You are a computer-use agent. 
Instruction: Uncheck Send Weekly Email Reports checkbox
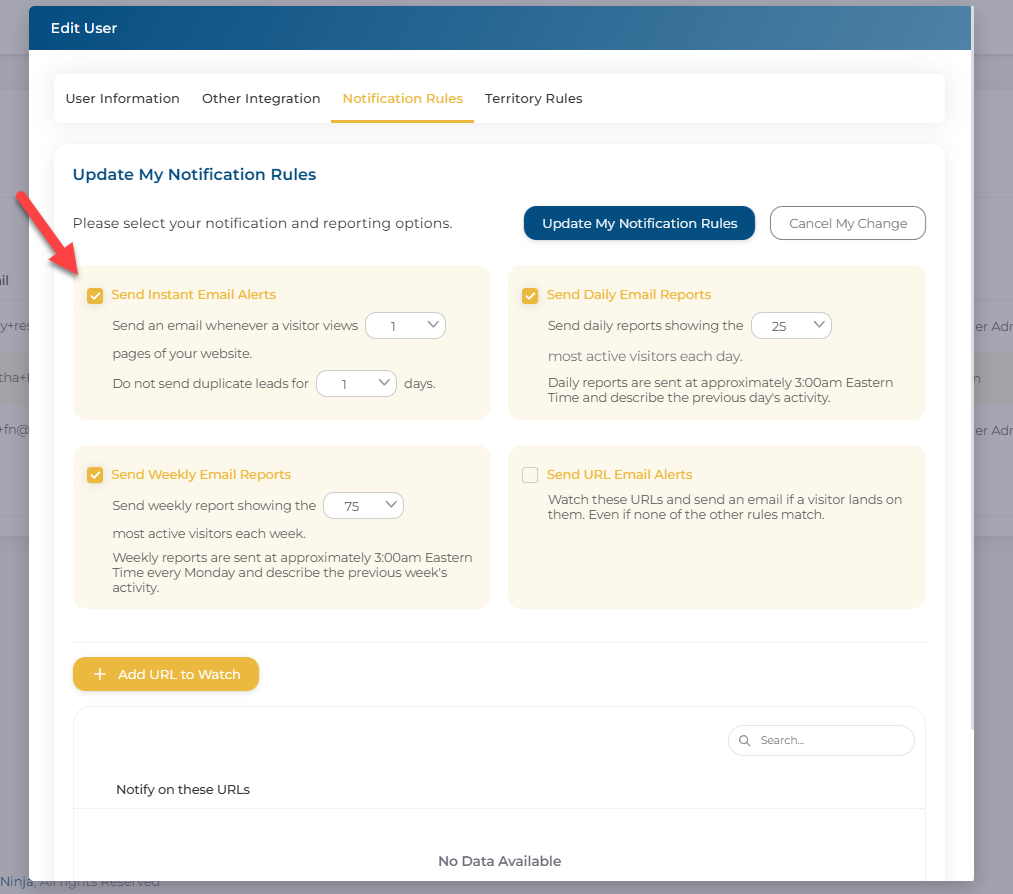click(x=95, y=475)
